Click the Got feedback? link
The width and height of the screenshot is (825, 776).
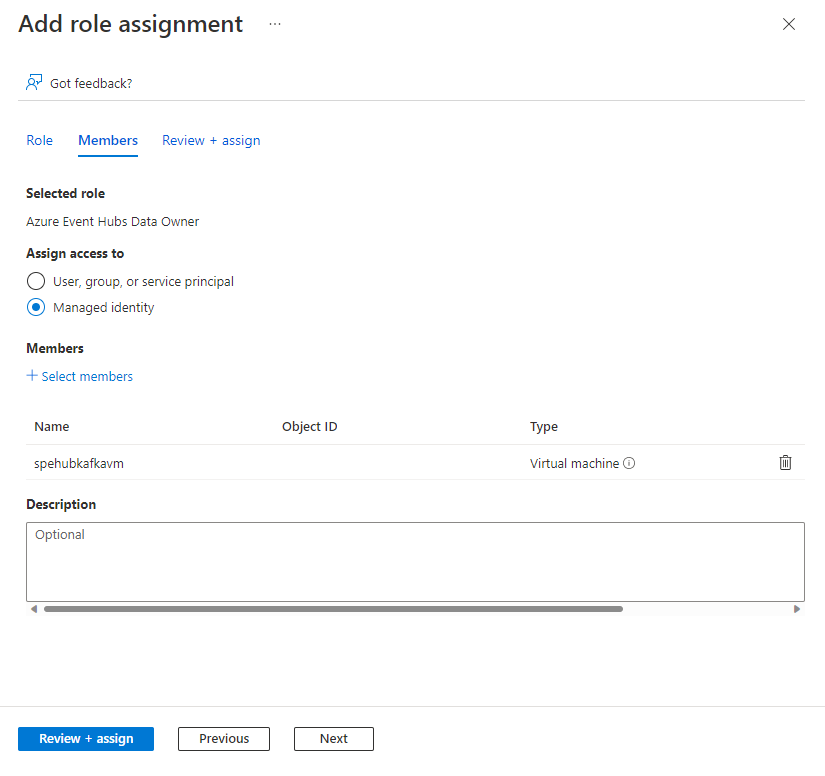pos(89,83)
